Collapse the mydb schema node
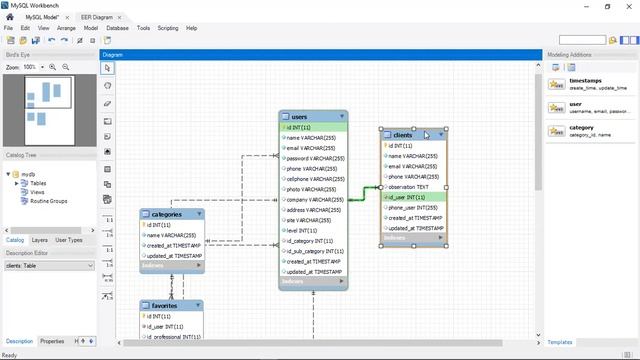The image size is (640, 360). tap(8, 174)
